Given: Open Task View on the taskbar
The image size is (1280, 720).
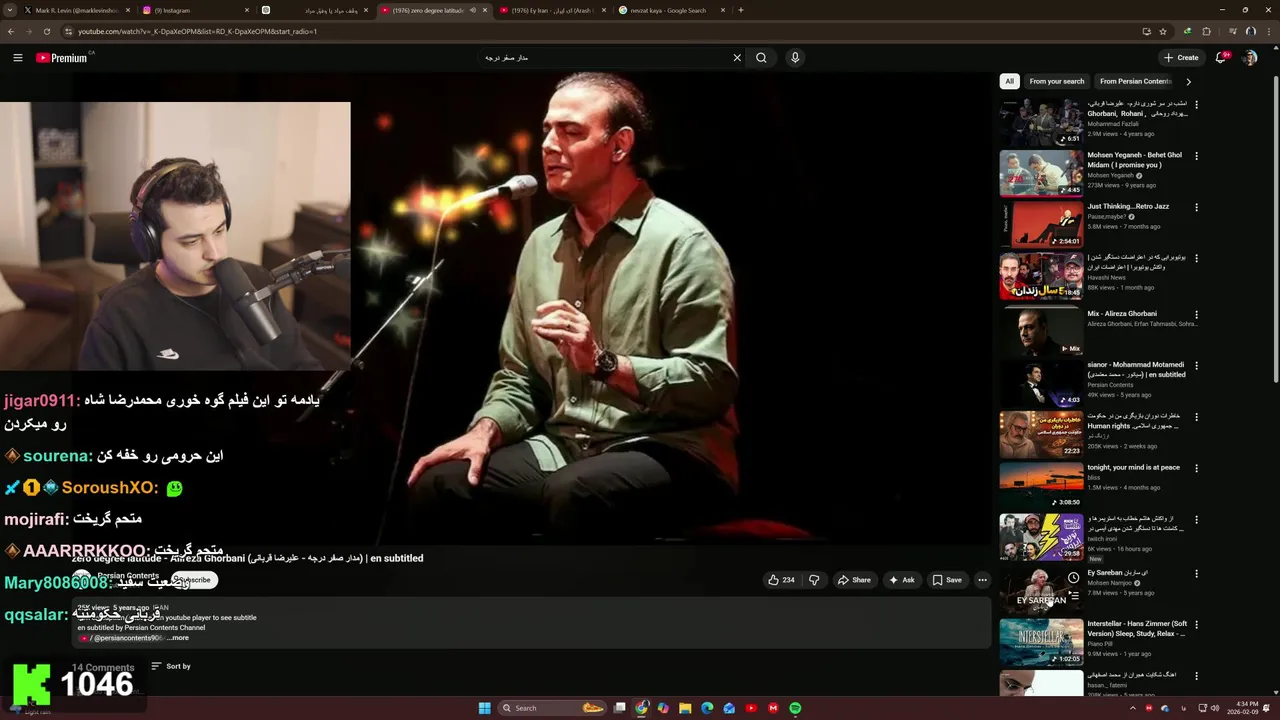Looking at the screenshot, I should point(620,708).
